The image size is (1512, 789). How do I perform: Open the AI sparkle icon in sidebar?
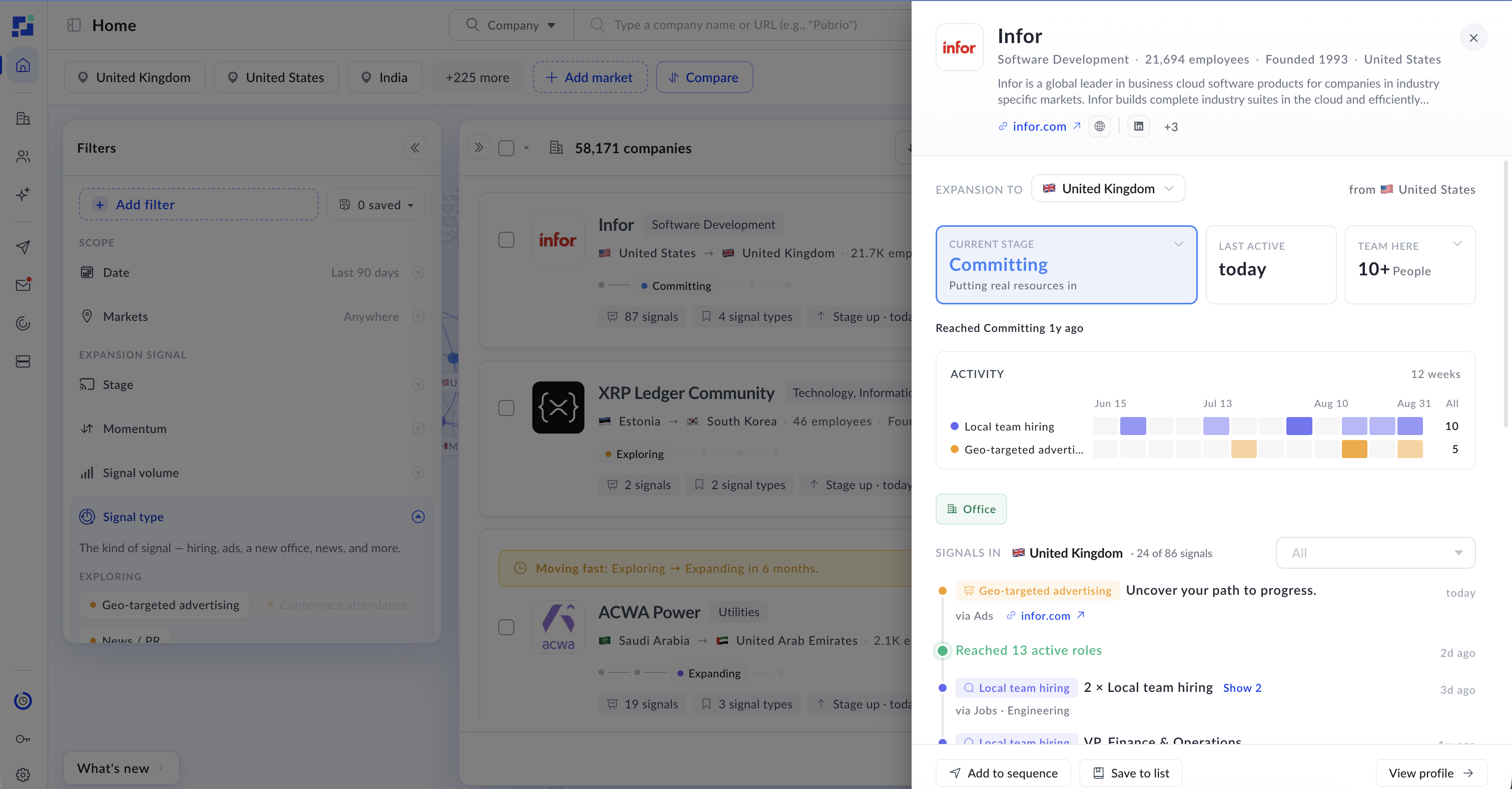[23, 194]
